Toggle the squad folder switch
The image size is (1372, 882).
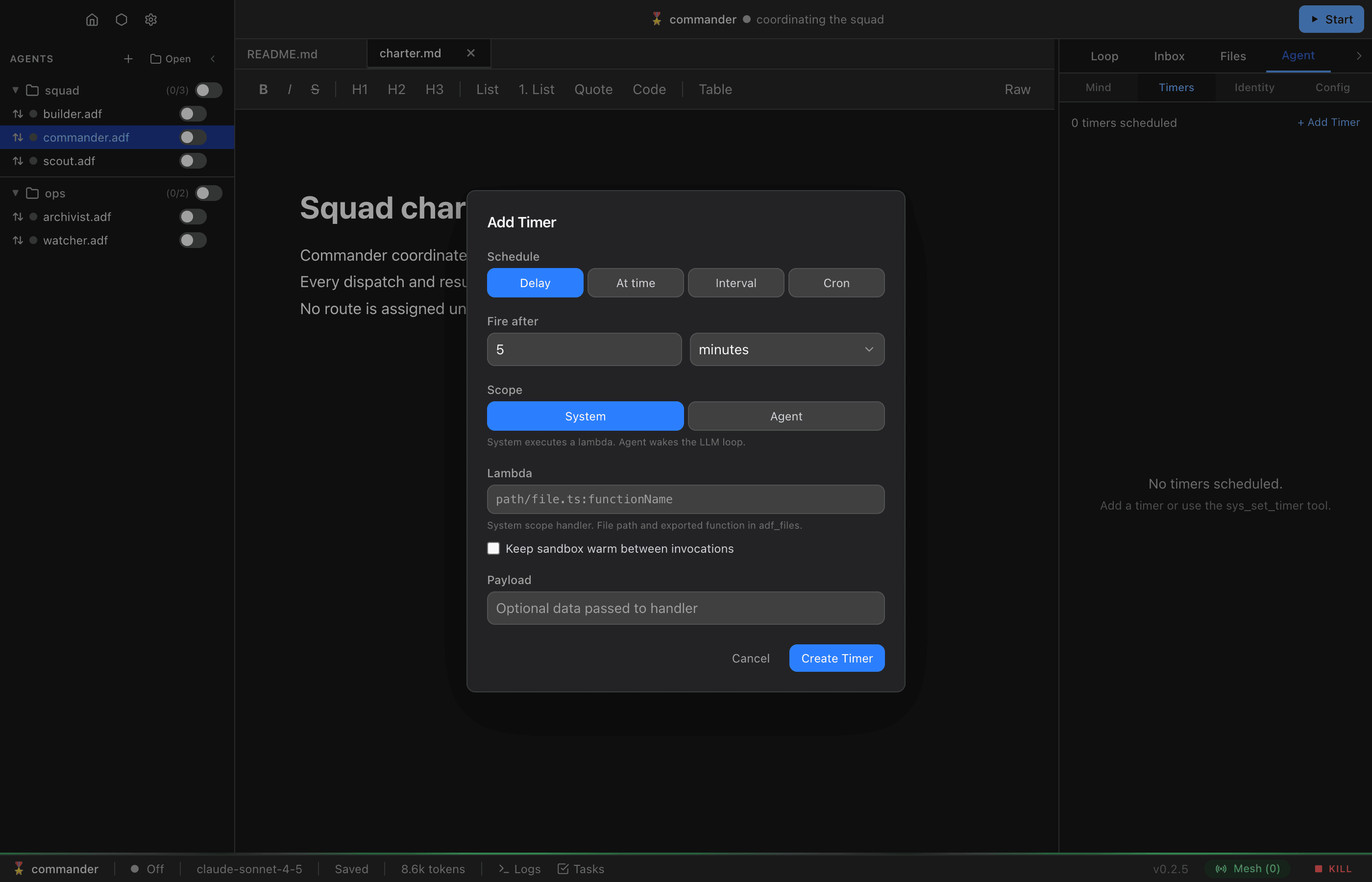pyautogui.click(x=208, y=91)
